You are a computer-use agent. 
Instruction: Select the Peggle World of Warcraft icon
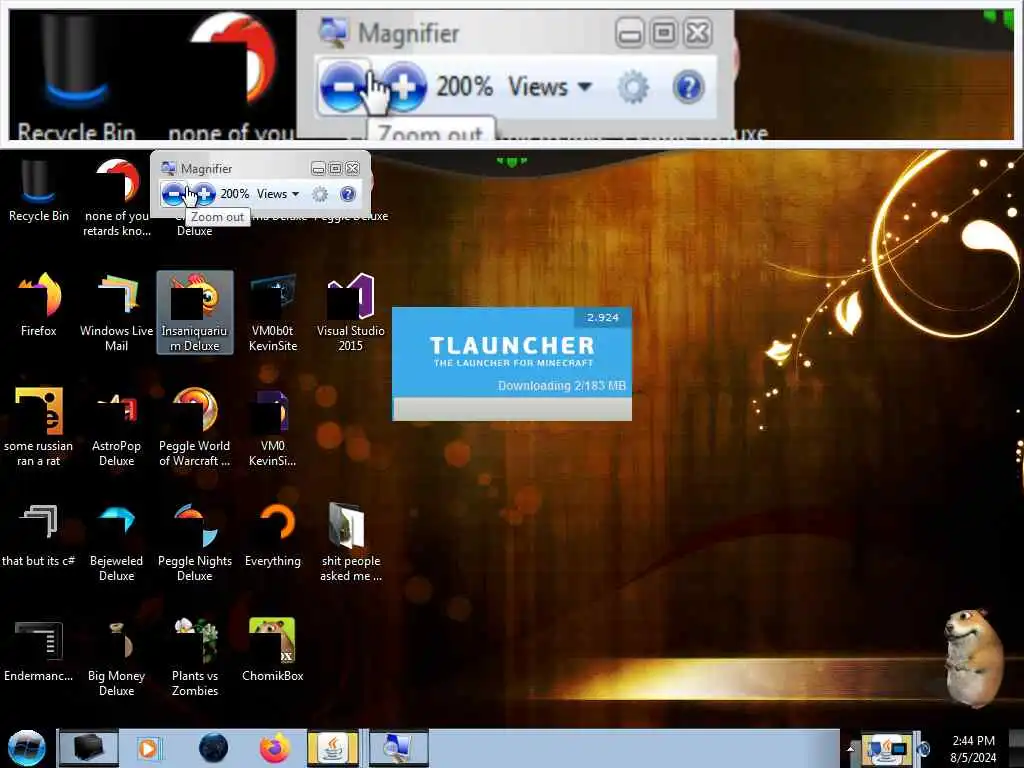[x=195, y=427]
